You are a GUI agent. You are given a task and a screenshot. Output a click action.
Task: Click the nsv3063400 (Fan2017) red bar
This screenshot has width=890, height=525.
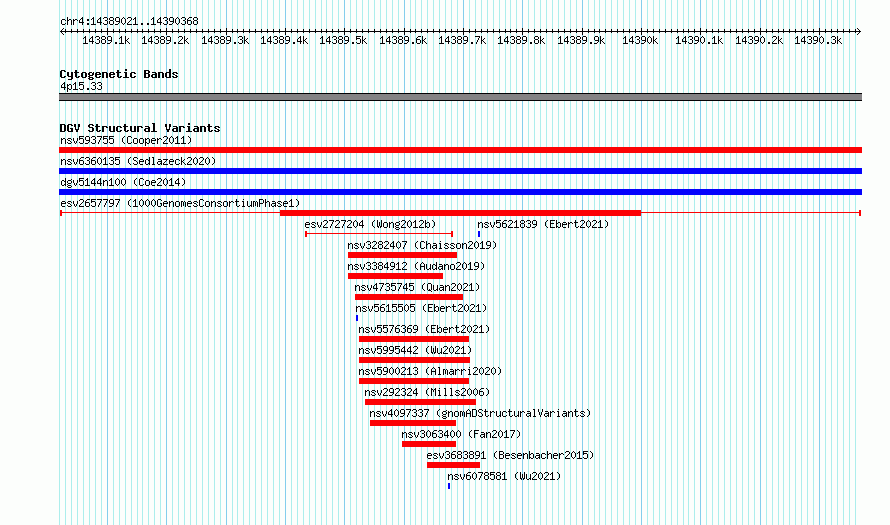click(429, 444)
